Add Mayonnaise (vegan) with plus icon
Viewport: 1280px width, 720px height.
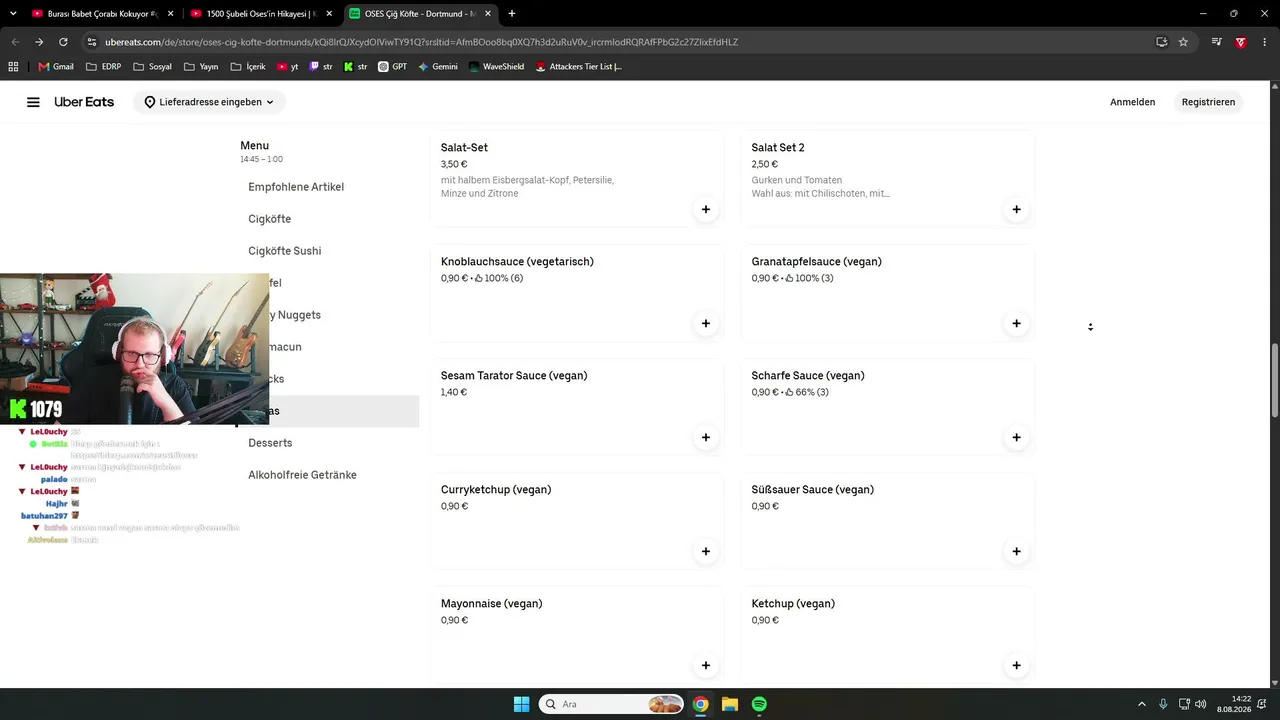[706, 665]
